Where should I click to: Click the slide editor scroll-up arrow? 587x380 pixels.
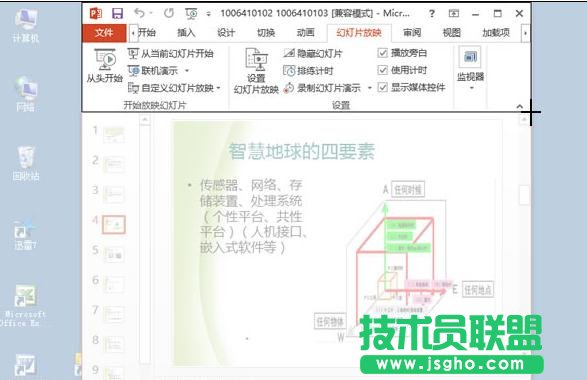pos(524,120)
